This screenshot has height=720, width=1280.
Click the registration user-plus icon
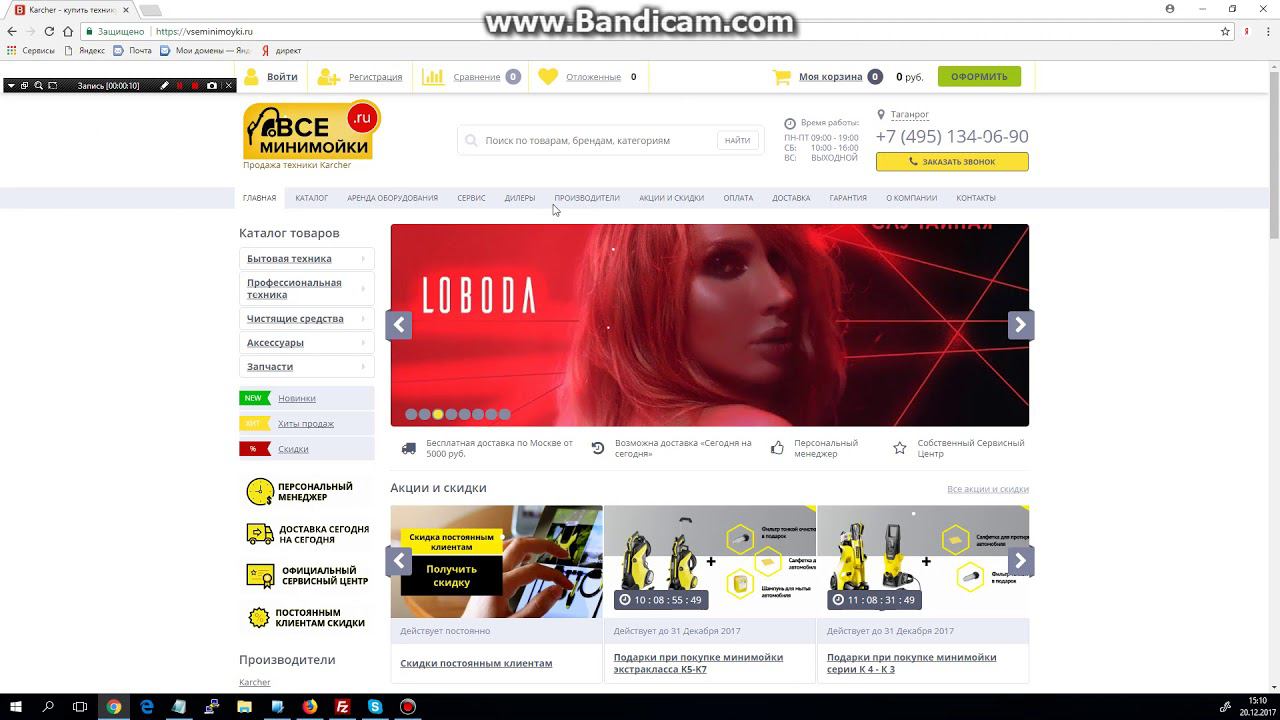(x=328, y=77)
